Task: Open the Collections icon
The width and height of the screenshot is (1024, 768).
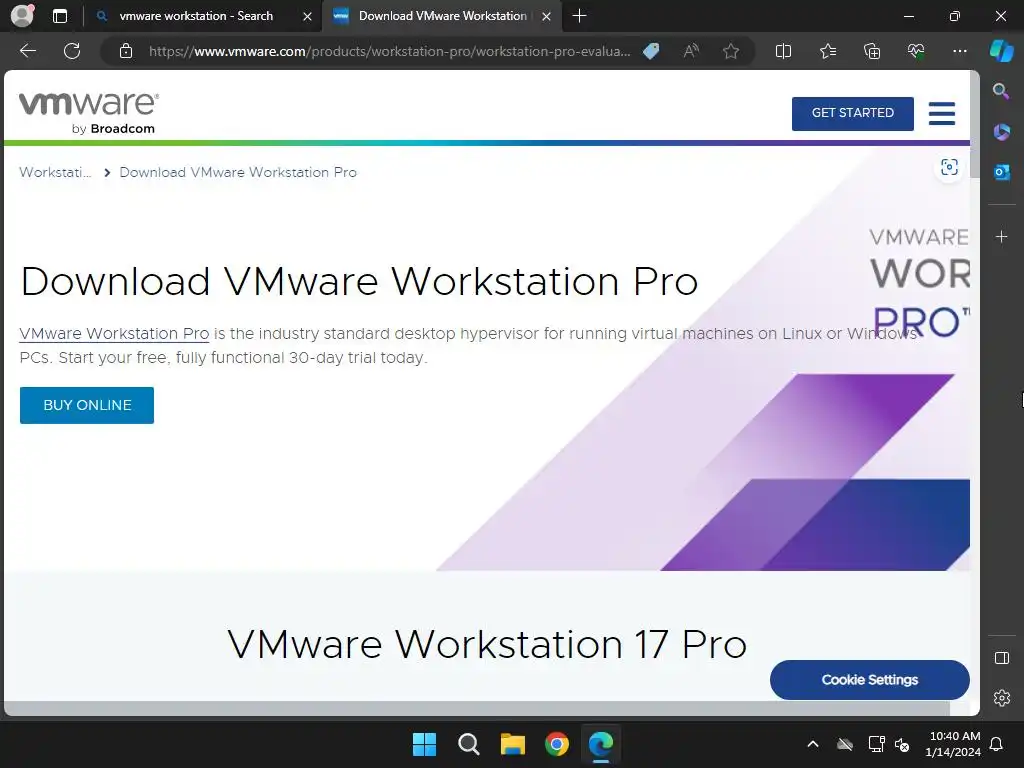Action: point(872,51)
